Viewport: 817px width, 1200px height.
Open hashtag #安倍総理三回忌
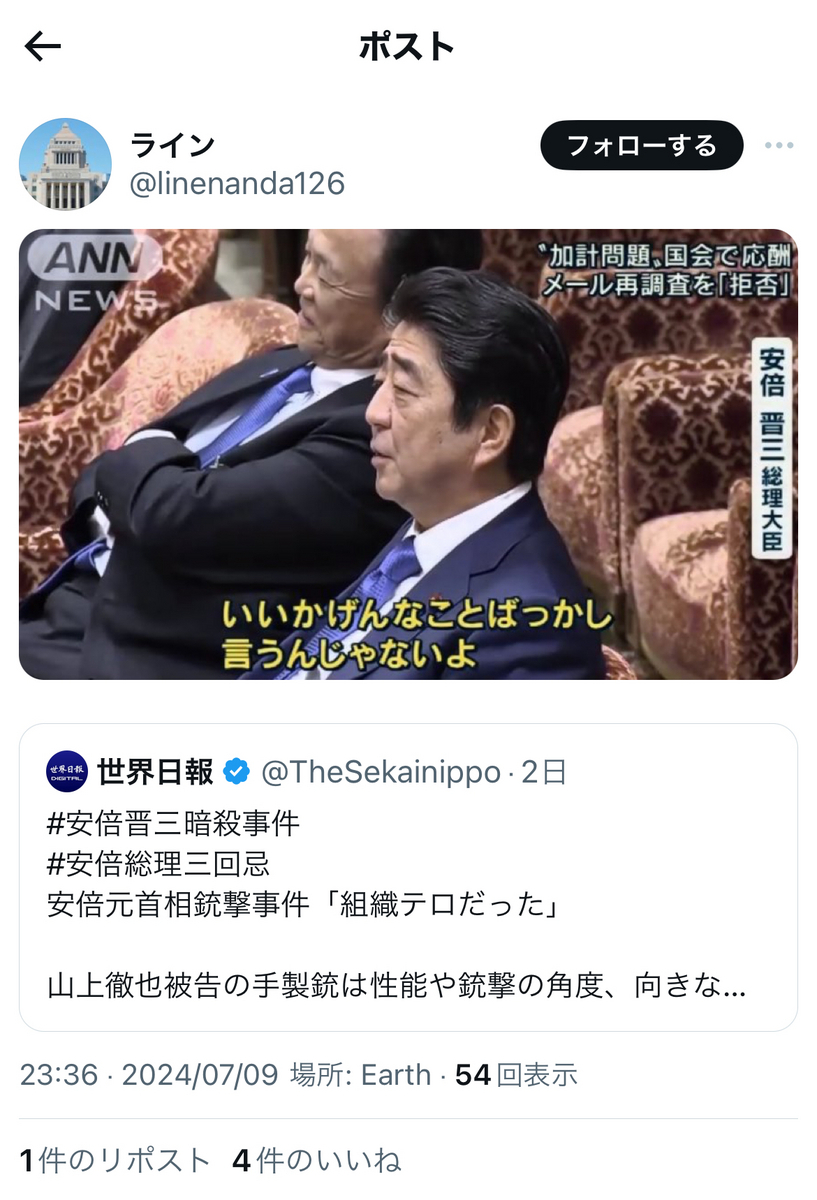tap(158, 864)
